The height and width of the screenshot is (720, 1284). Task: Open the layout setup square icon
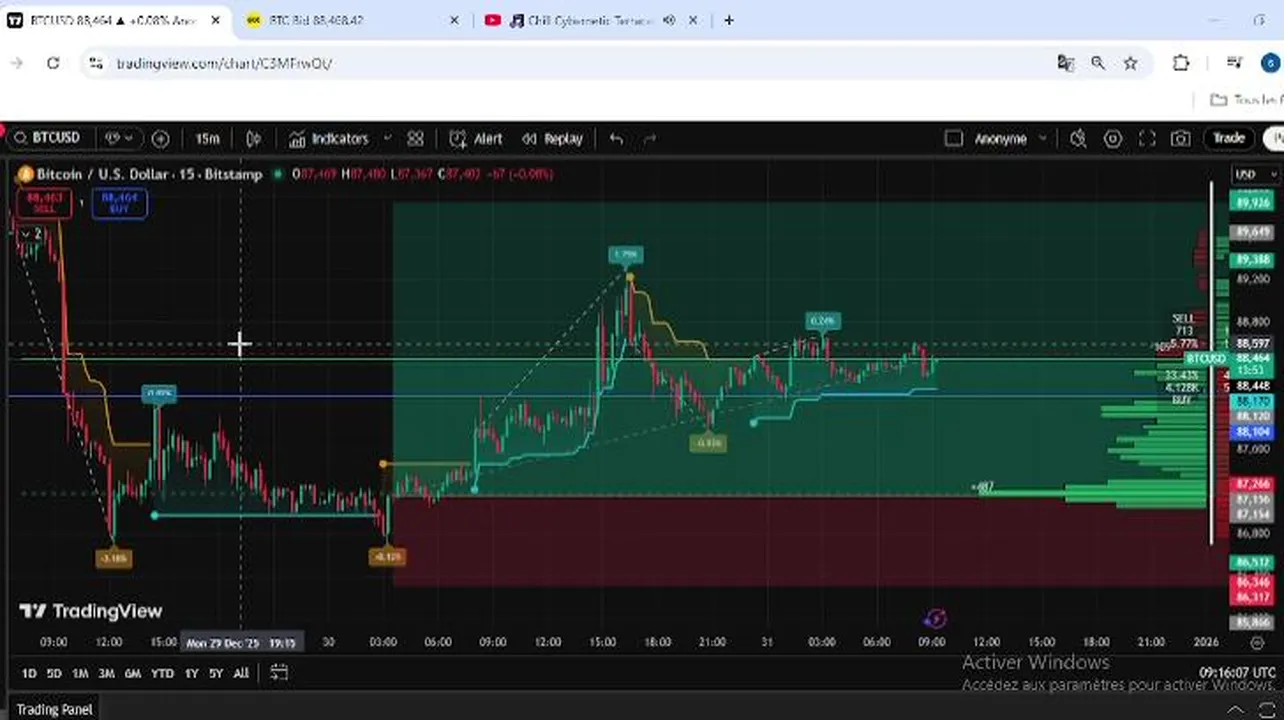click(953, 138)
